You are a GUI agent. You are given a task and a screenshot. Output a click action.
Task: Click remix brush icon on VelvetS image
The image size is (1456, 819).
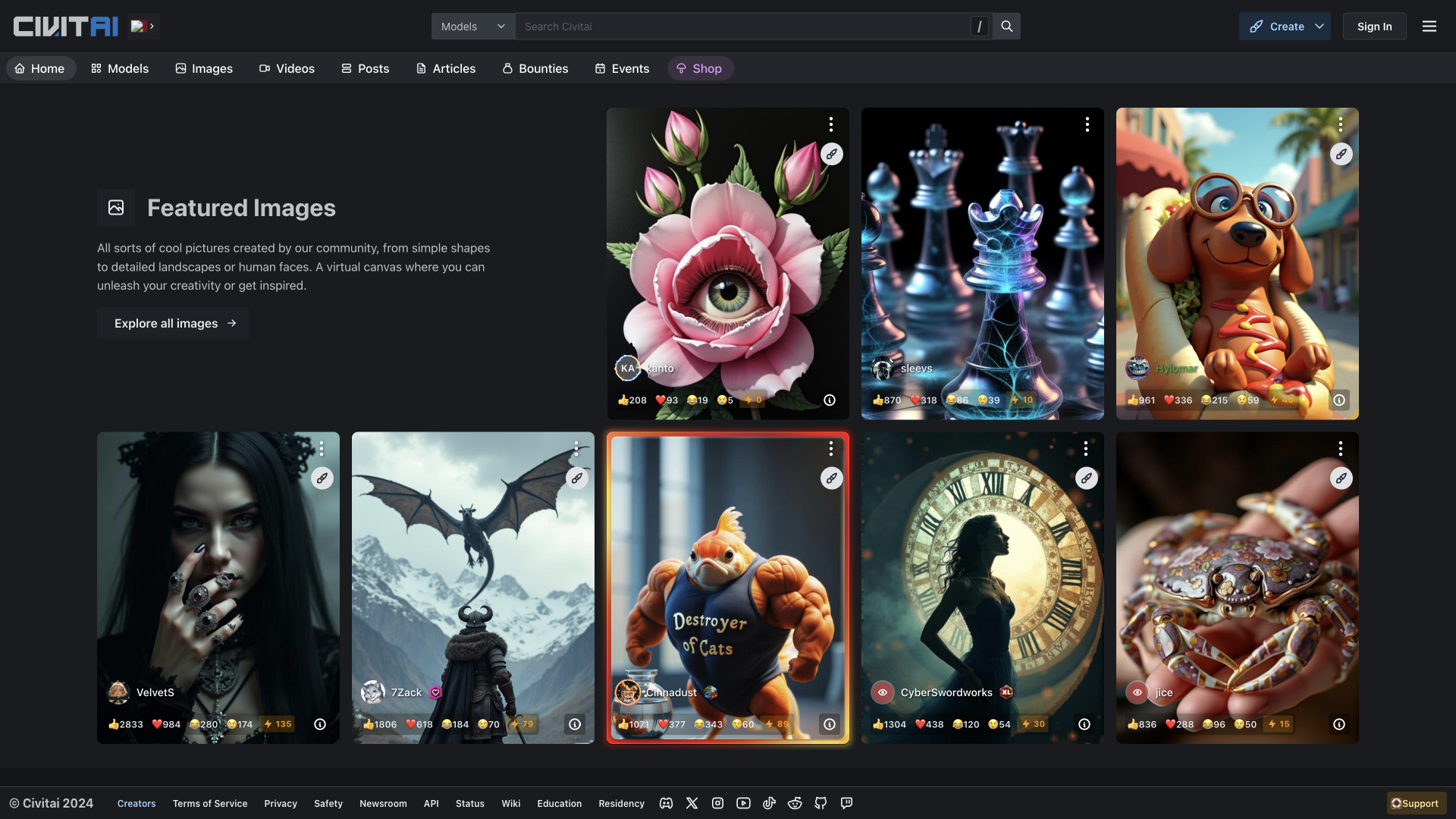(x=322, y=479)
